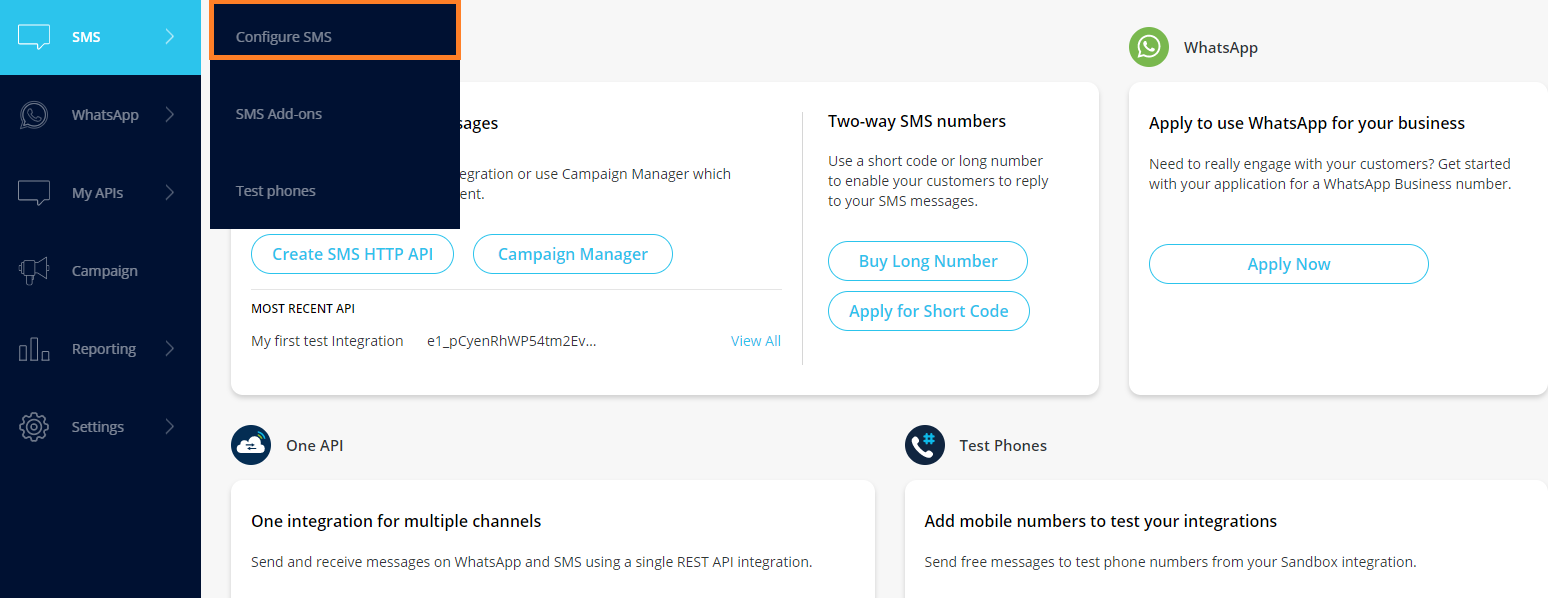The image size is (1548, 598).
Task: Click the Reporting bar chart icon
Action: coord(34,349)
